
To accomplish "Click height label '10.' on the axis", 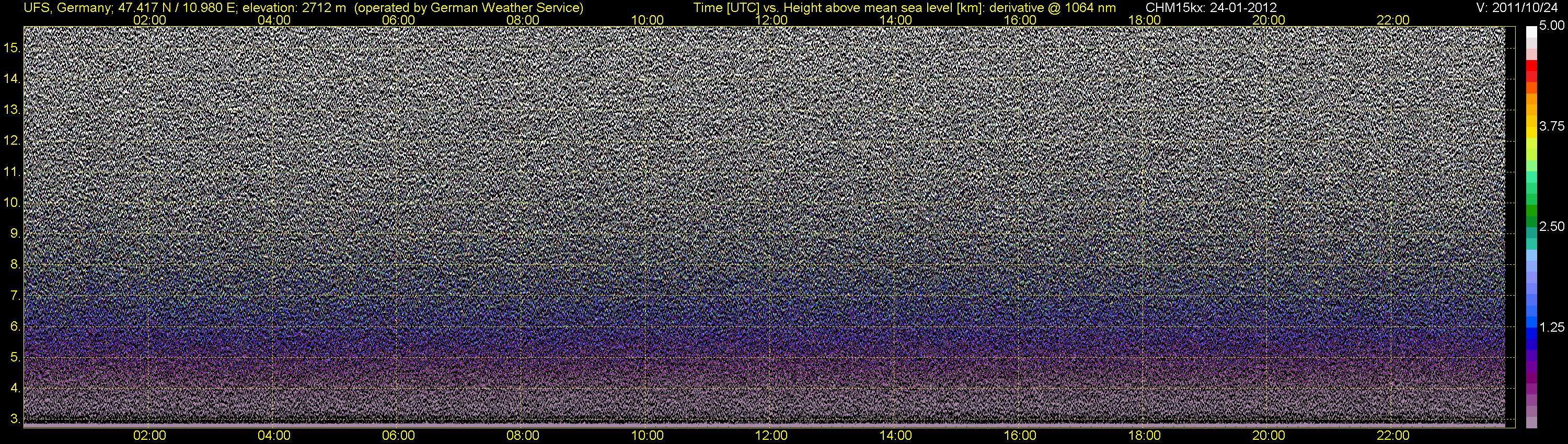I will click(x=12, y=203).
